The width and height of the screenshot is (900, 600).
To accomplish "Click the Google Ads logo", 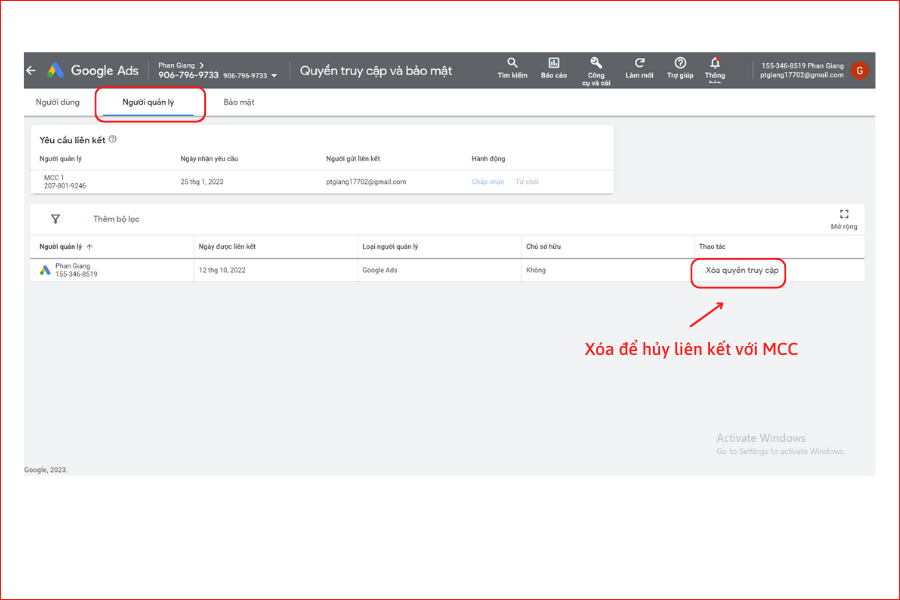I will (x=56, y=71).
